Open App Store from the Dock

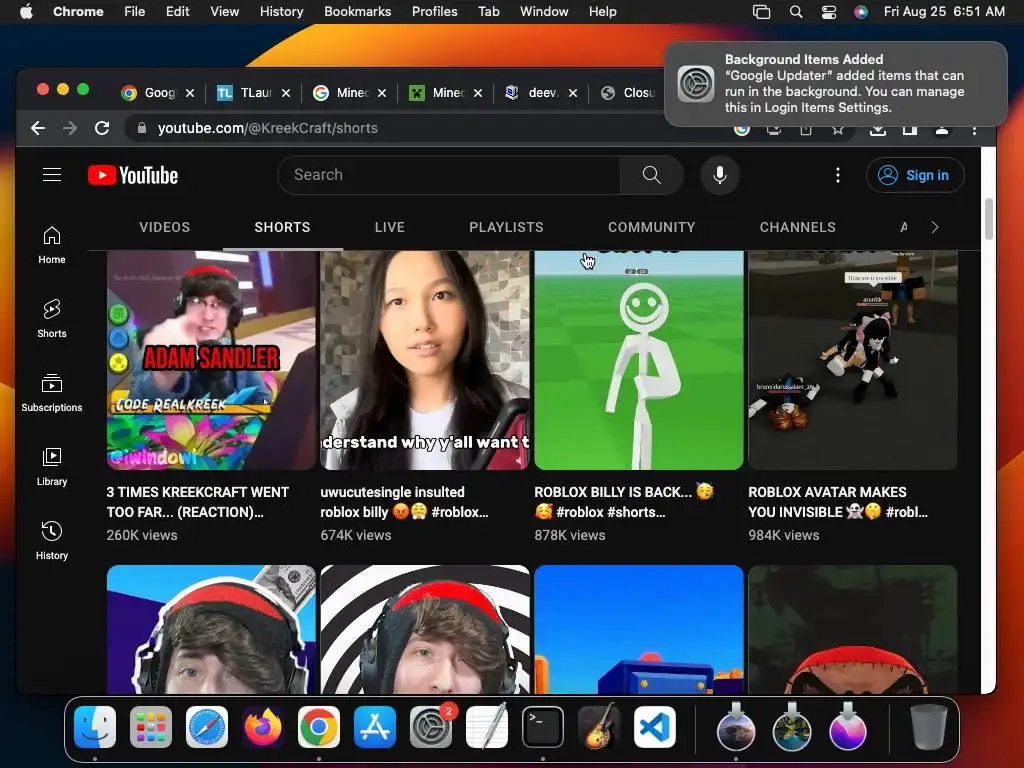375,727
